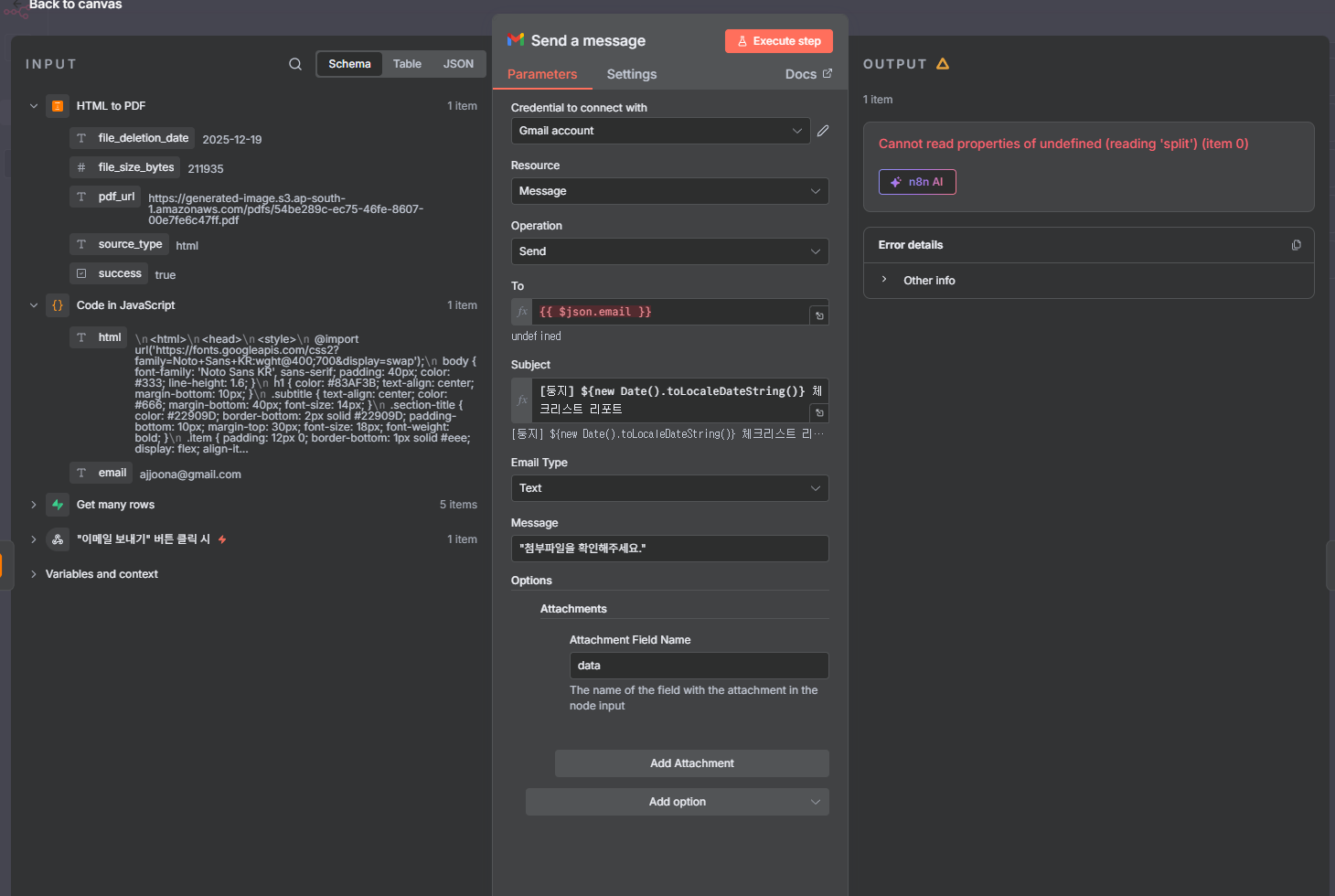Click the output warning triangle icon
Viewport: 1335px width, 896px height.
943,64
